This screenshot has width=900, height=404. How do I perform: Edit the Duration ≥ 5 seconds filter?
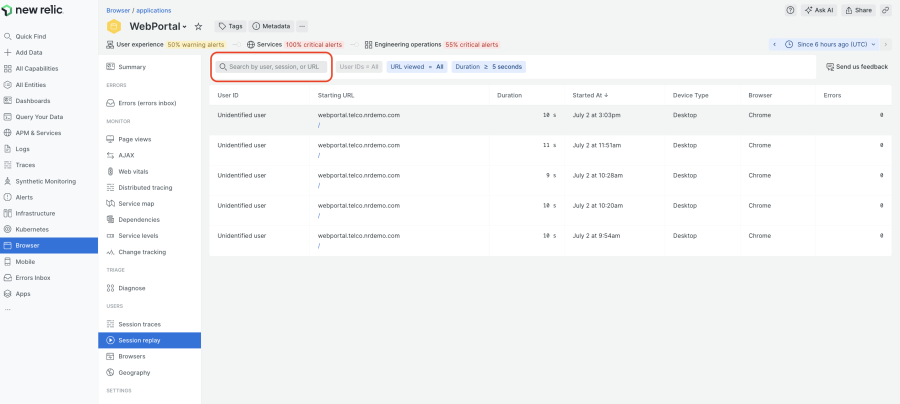tap(488, 67)
